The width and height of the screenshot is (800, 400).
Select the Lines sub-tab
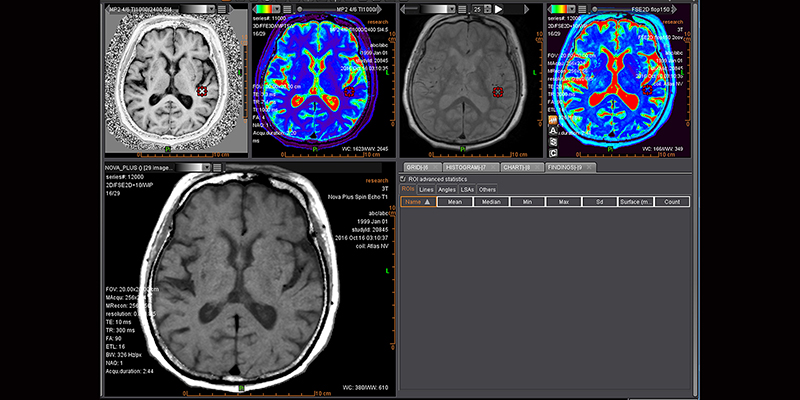pyautogui.click(x=427, y=189)
